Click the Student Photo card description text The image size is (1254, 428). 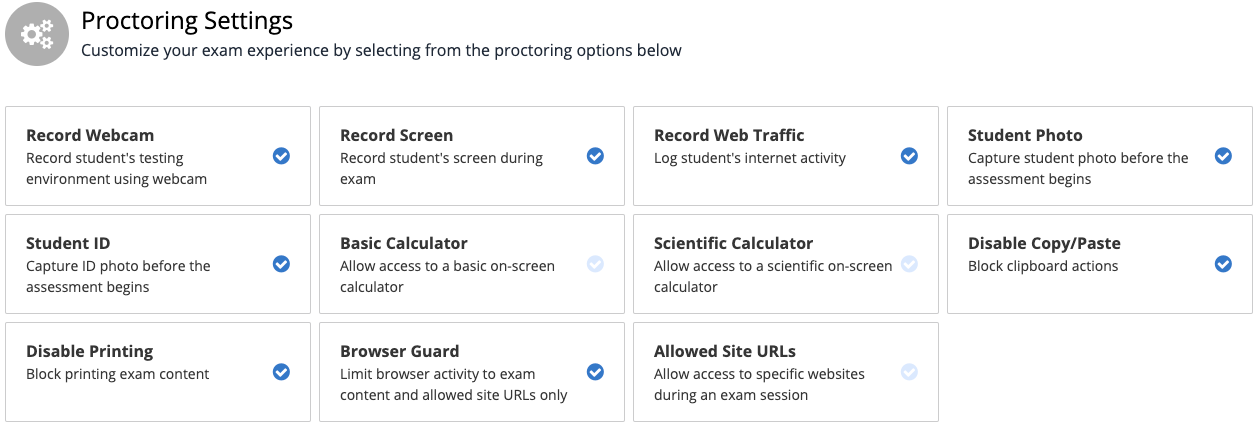pyautogui.click(x=1078, y=168)
